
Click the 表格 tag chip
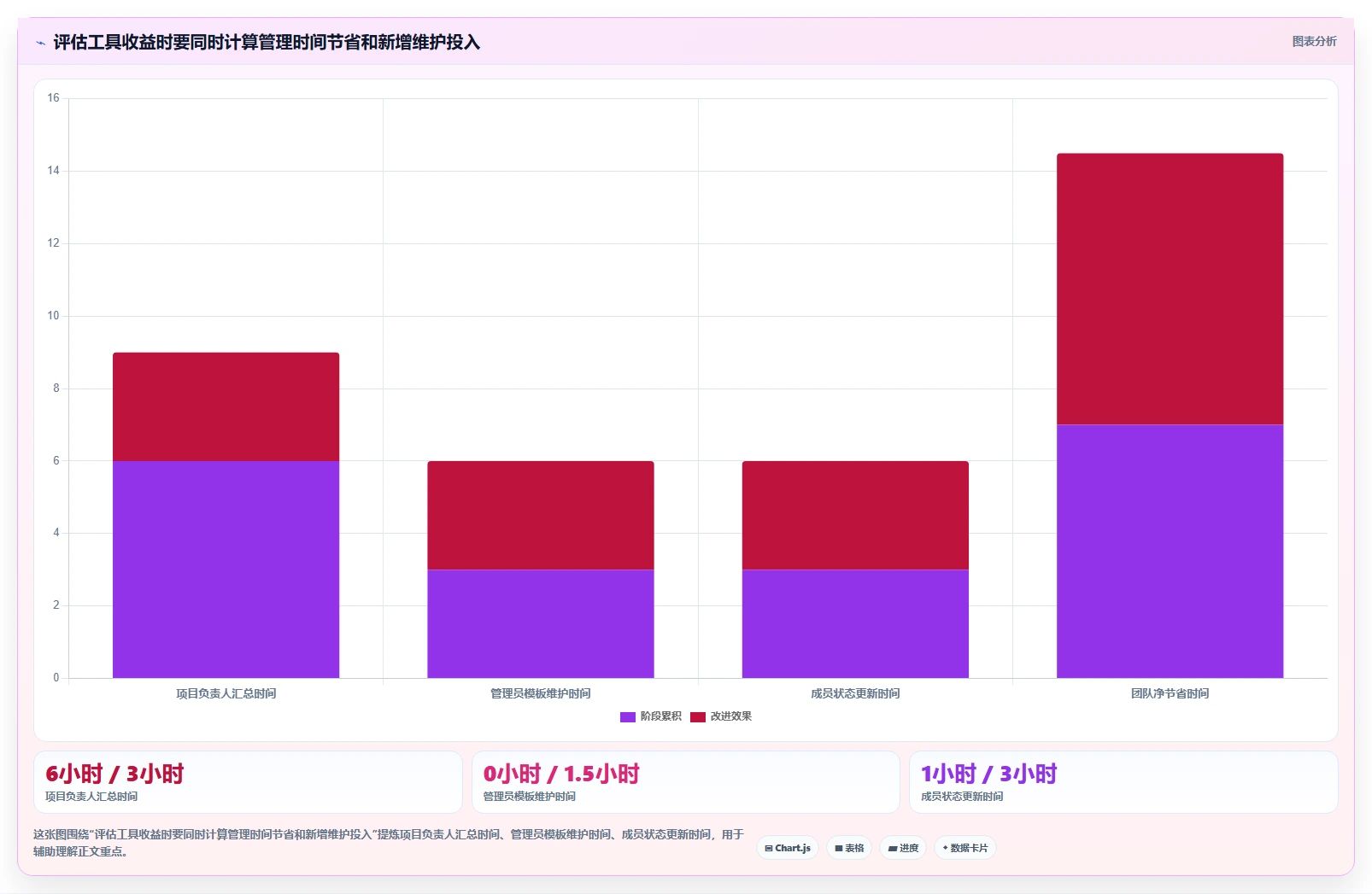pos(849,848)
